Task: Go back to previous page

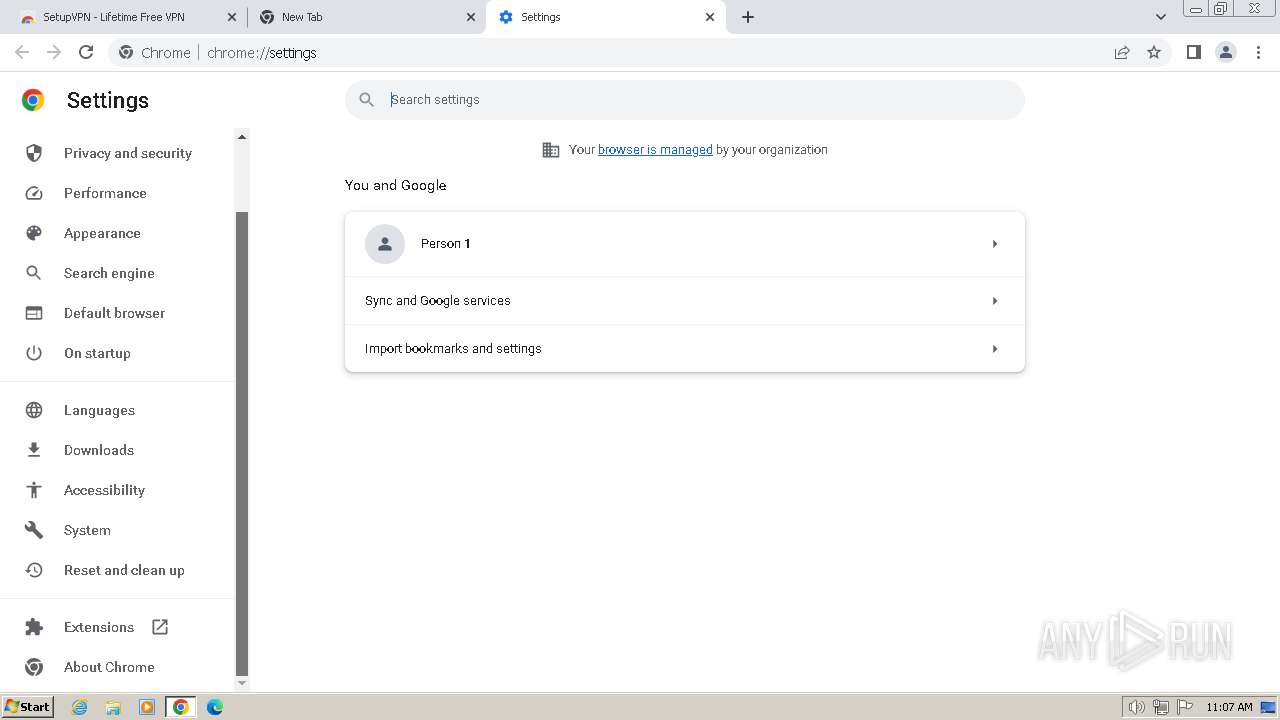Action: coord(22,52)
